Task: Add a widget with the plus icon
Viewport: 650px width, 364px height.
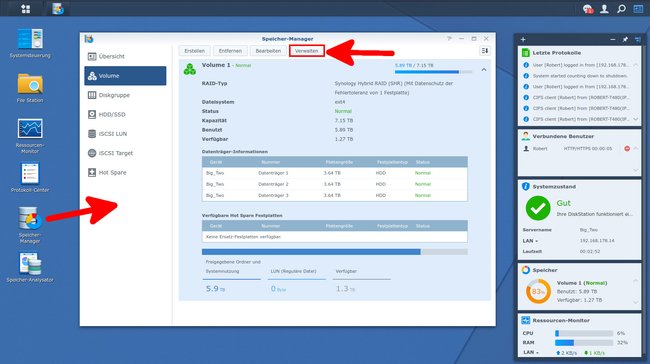Action: [523, 39]
